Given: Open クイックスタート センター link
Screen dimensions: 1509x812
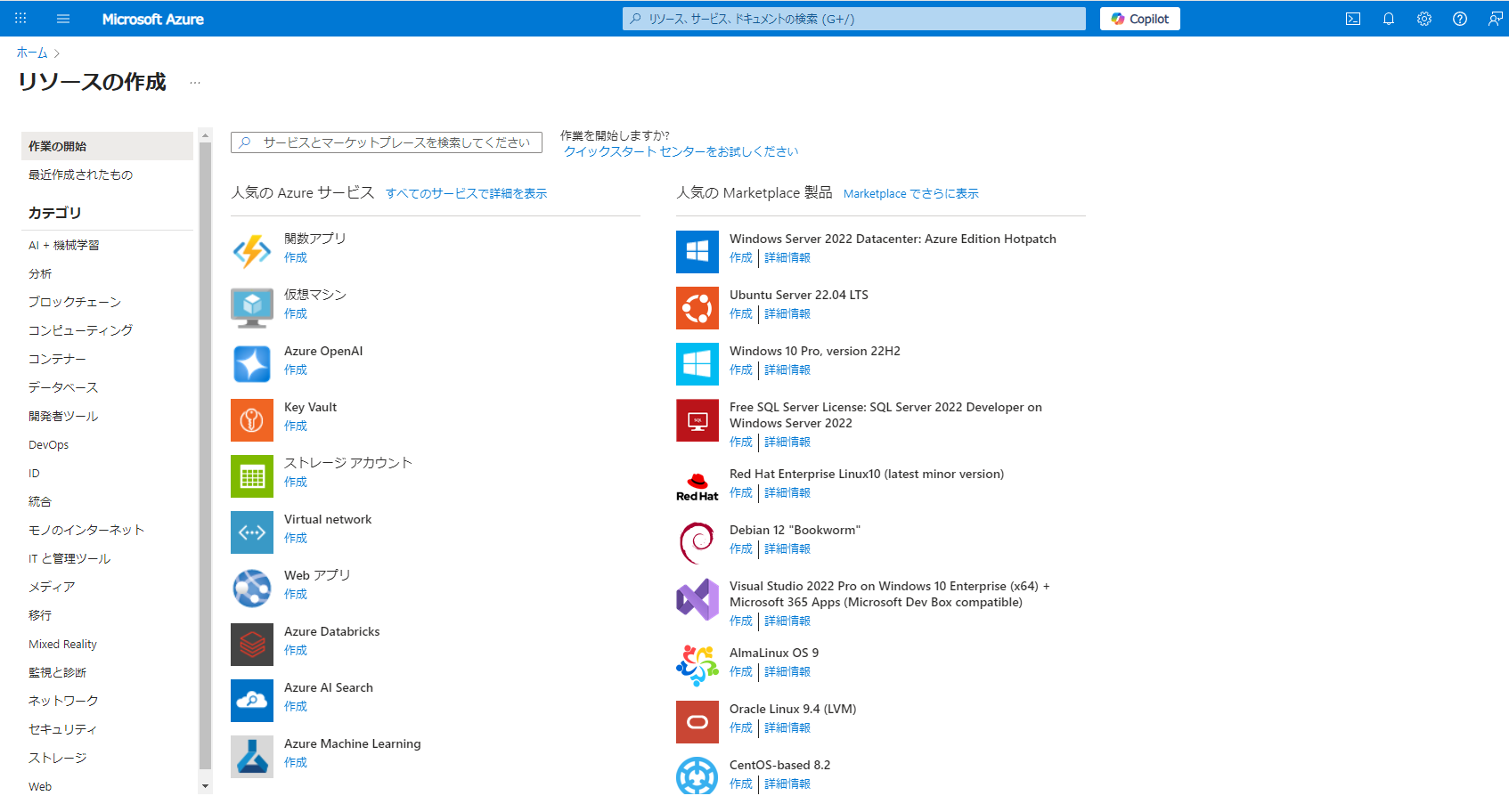Looking at the screenshot, I should pyautogui.click(x=681, y=151).
